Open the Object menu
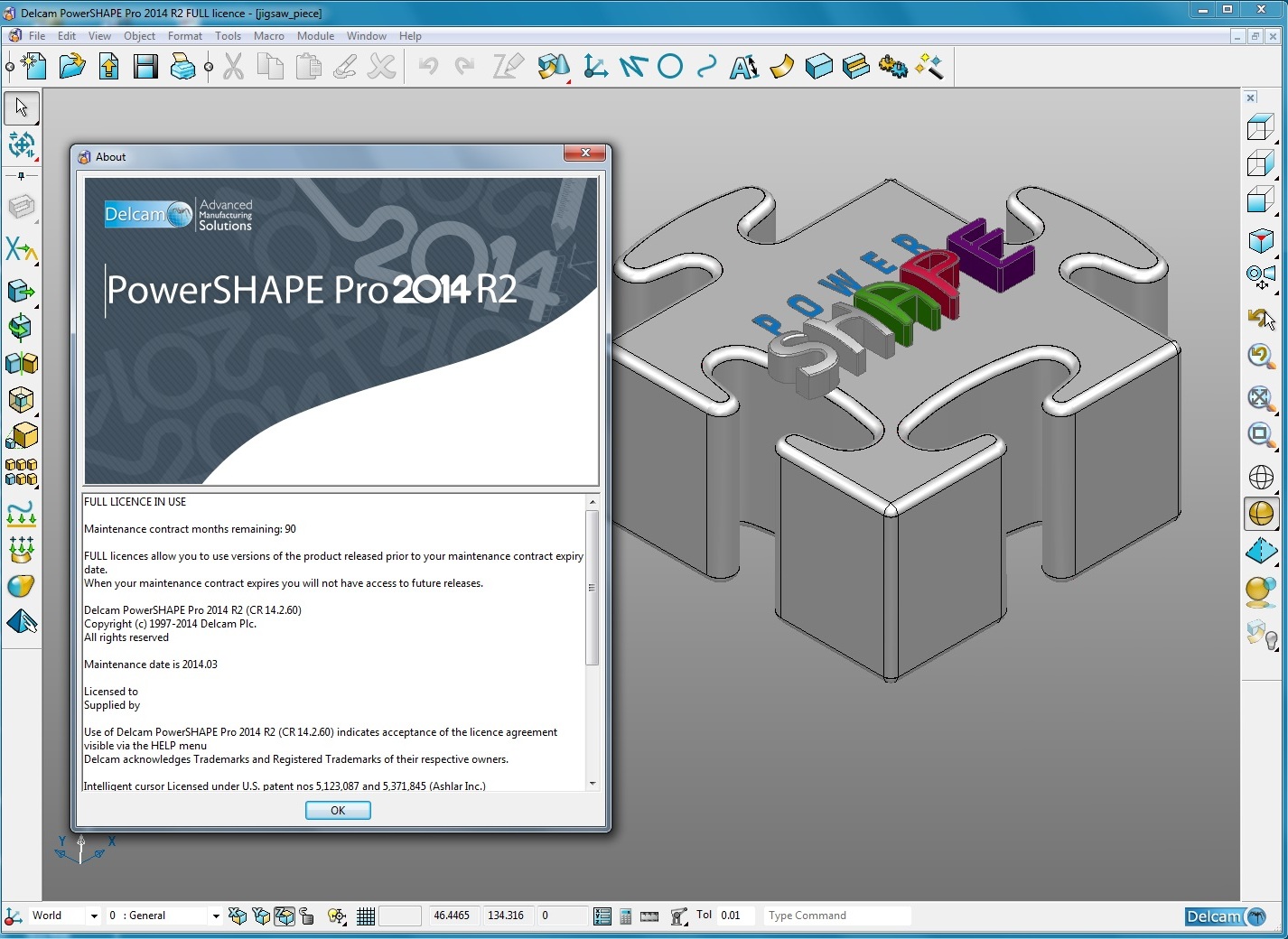Viewport: 1288px width, 939px height. pos(139,36)
